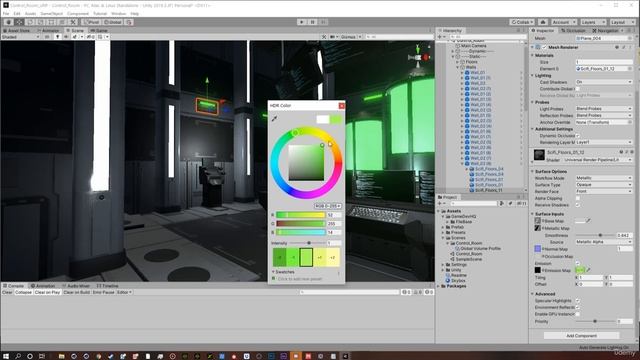The height and width of the screenshot is (360, 640).
Task: Open the Account dropdown
Action: coord(564,22)
